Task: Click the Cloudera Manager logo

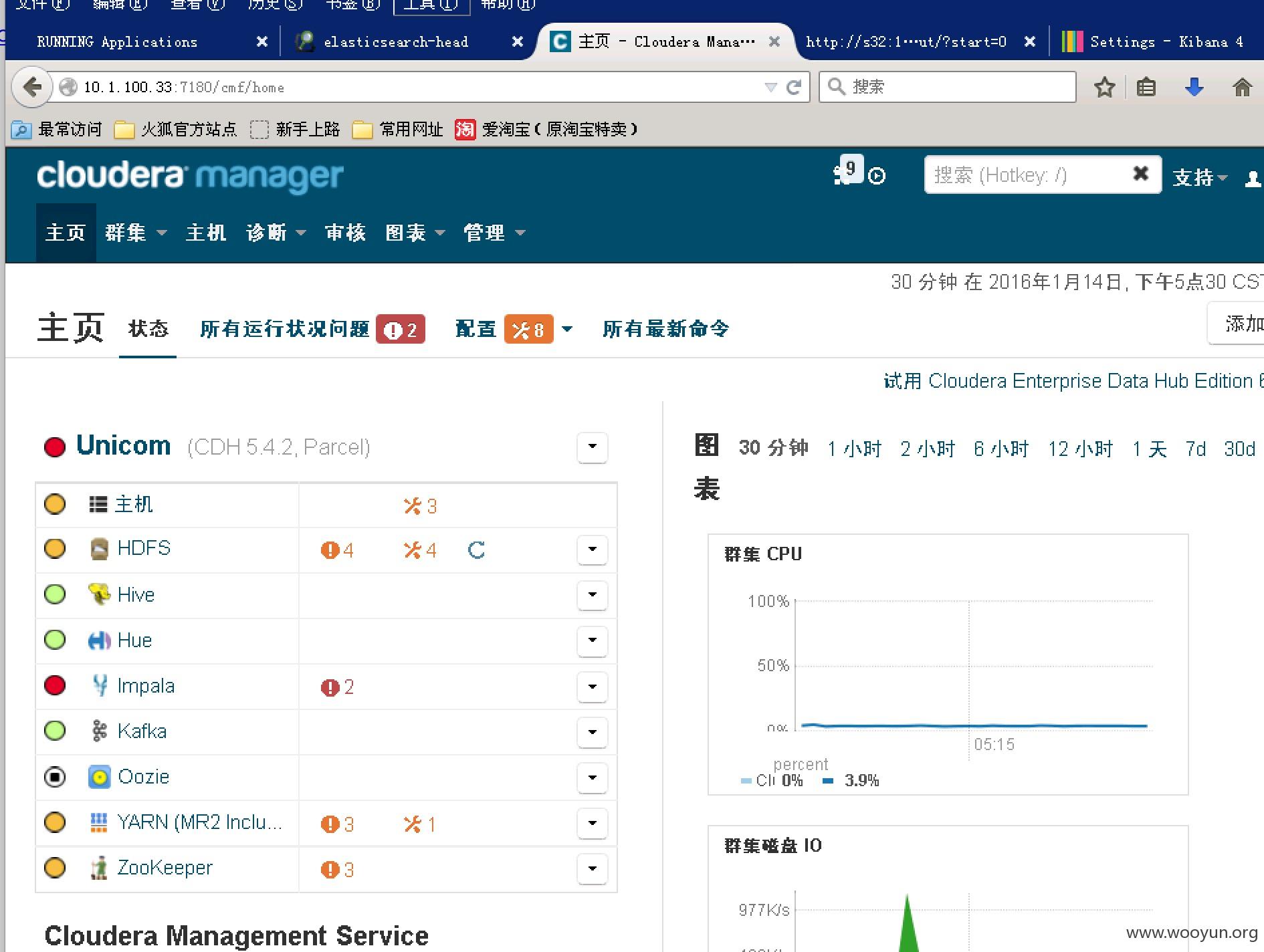Action: (190, 176)
